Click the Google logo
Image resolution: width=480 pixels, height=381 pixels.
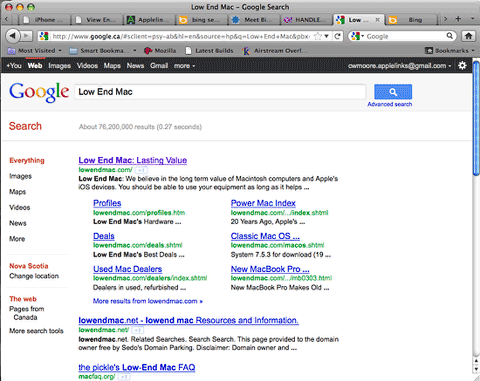click(39, 92)
